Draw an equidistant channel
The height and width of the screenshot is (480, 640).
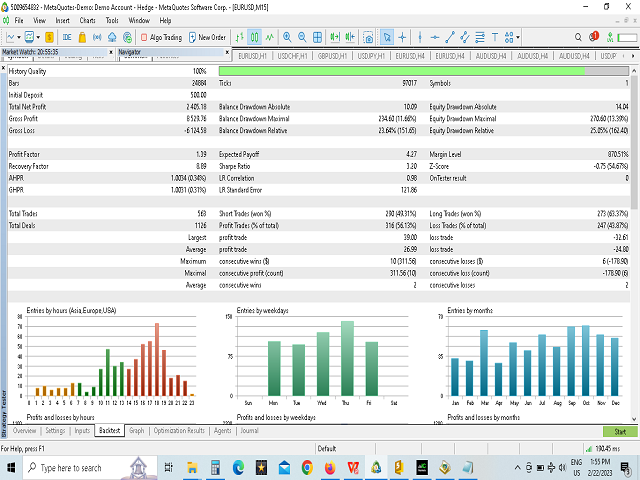tap(464, 38)
